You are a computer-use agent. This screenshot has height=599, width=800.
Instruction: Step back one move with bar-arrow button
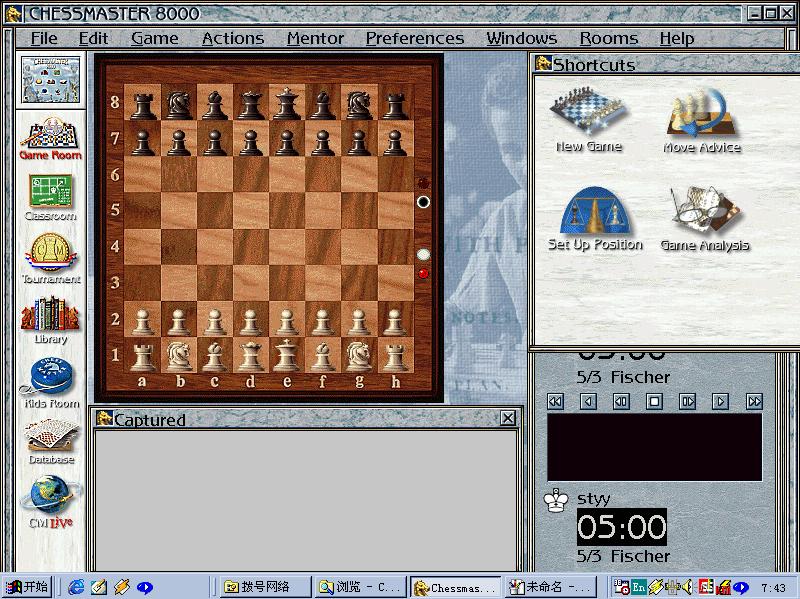621,402
